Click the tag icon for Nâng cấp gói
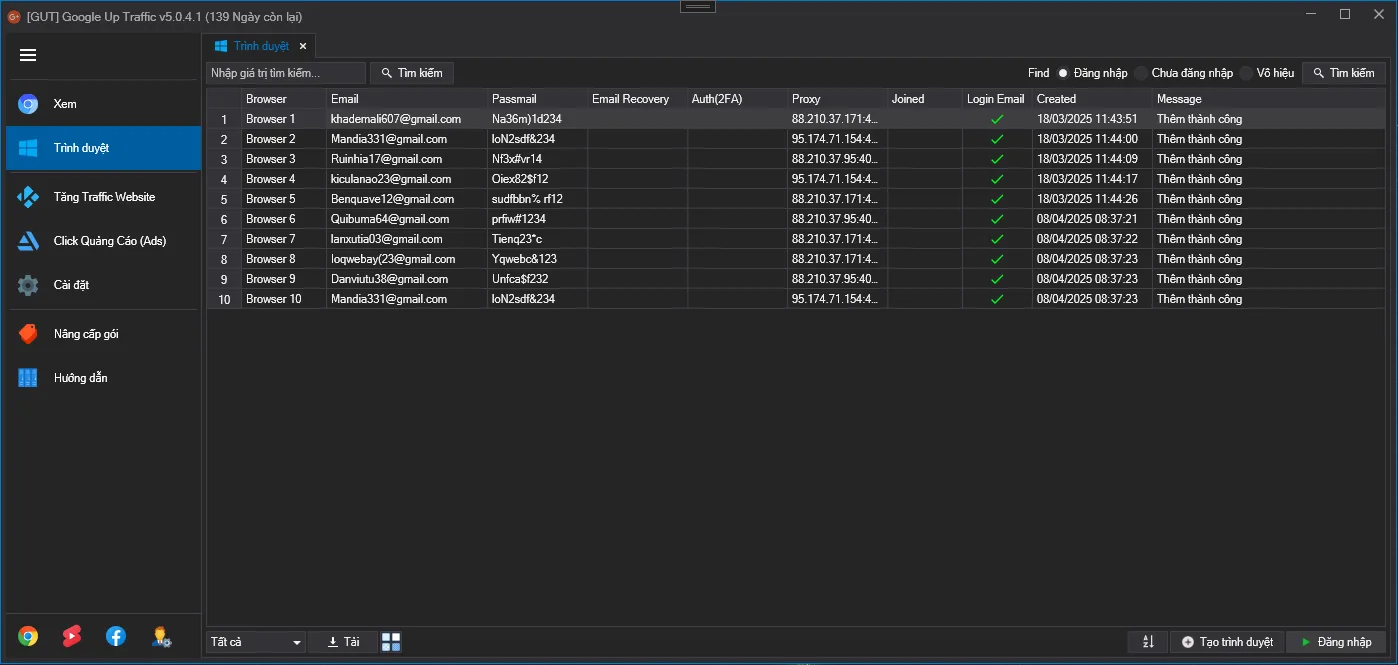Screen dimensions: 1398x665 tap(28, 334)
